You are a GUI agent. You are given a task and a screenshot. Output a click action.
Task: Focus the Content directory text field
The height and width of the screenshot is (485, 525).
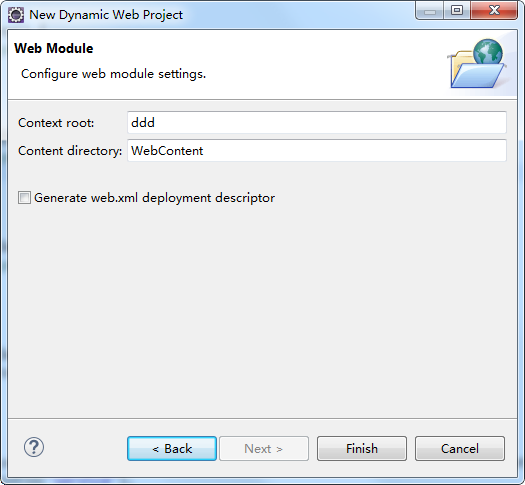pos(317,151)
